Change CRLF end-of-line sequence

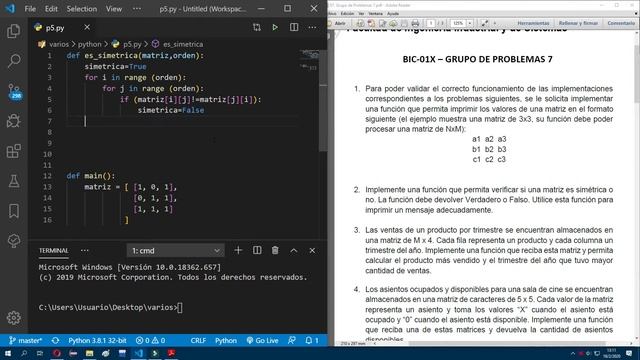click(x=198, y=340)
